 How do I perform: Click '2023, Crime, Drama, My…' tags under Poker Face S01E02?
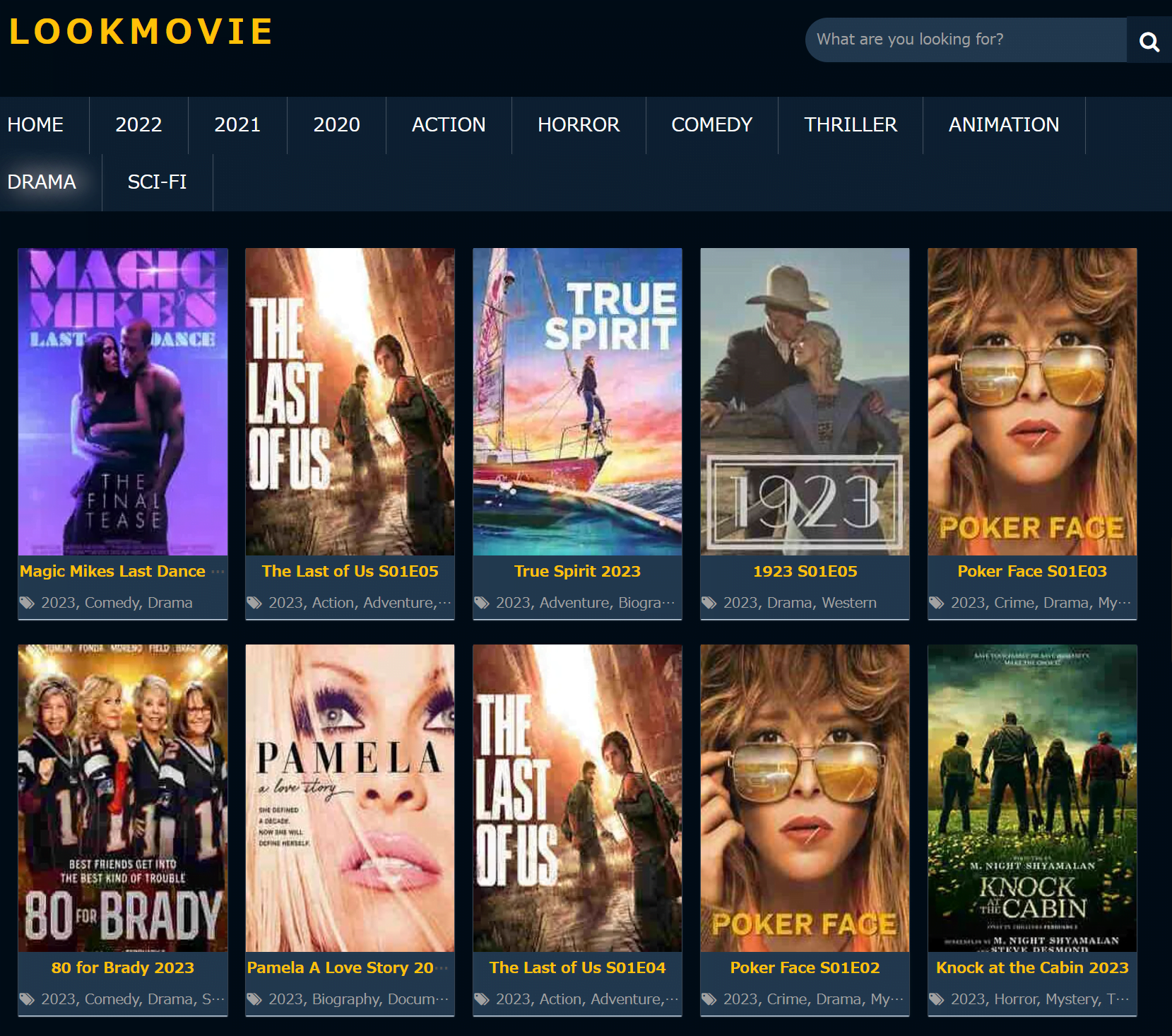click(813, 999)
